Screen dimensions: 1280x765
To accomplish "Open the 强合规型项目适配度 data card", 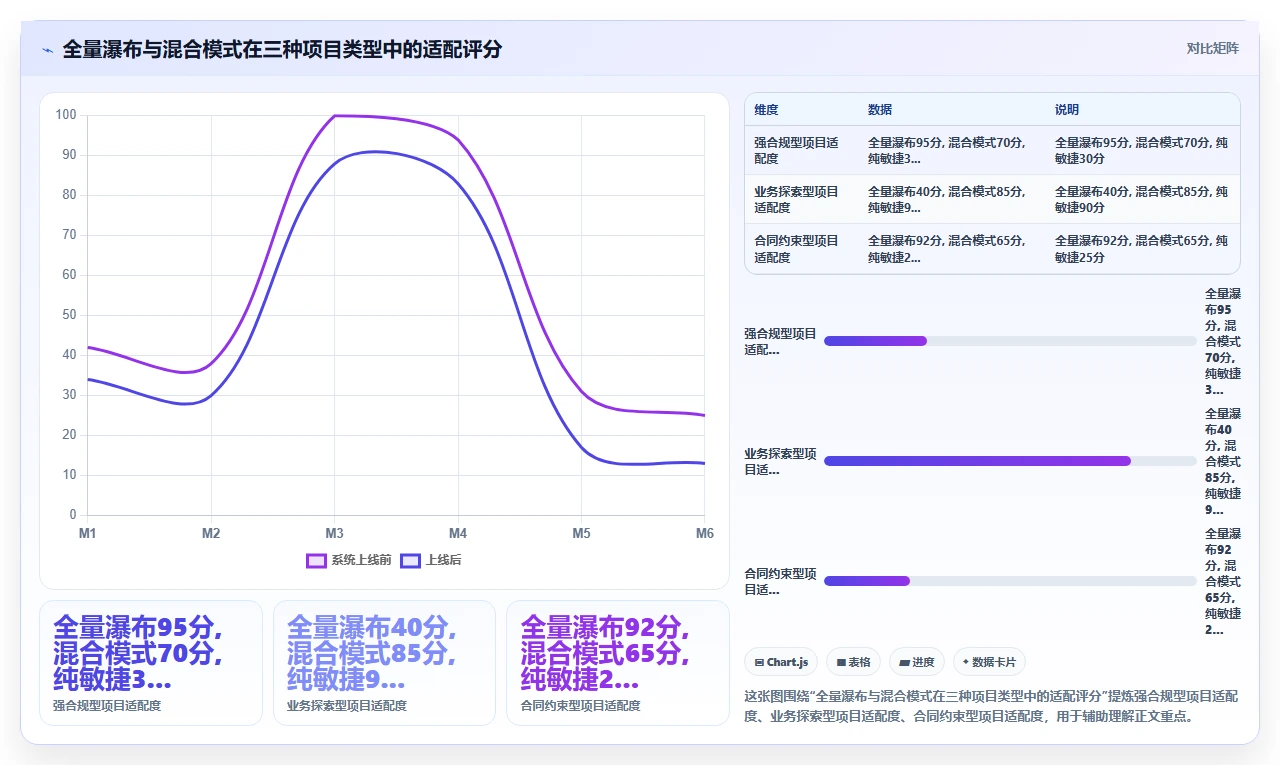I will [x=151, y=663].
